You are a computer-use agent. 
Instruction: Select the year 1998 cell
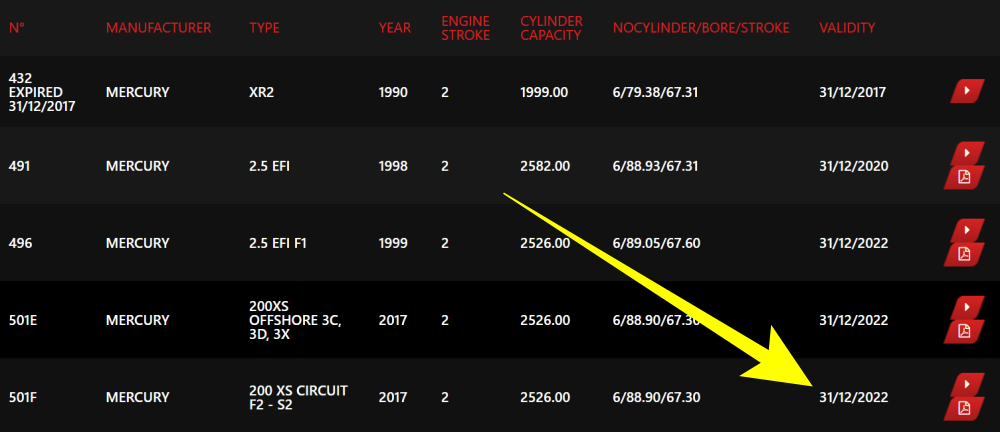pos(393,166)
